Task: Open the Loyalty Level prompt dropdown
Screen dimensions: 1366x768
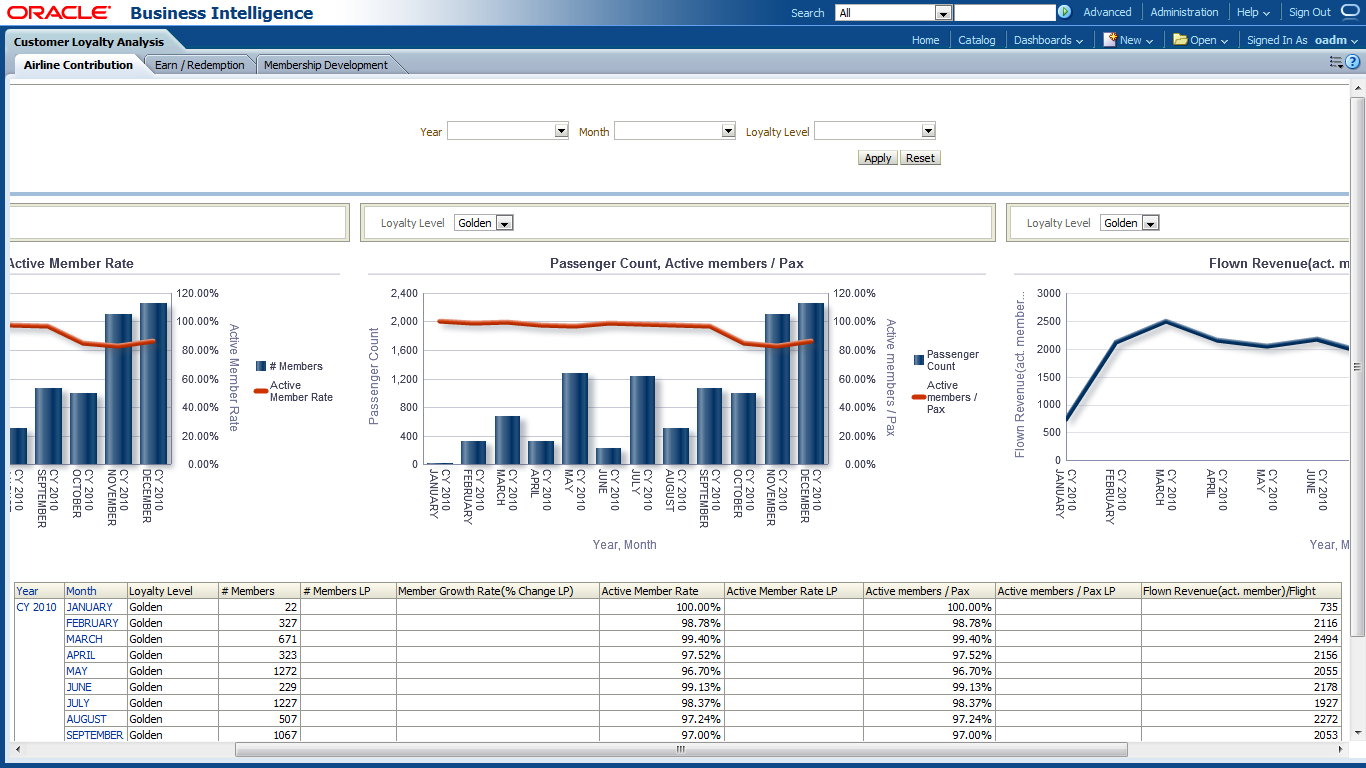Action: pyautogui.click(x=928, y=131)
